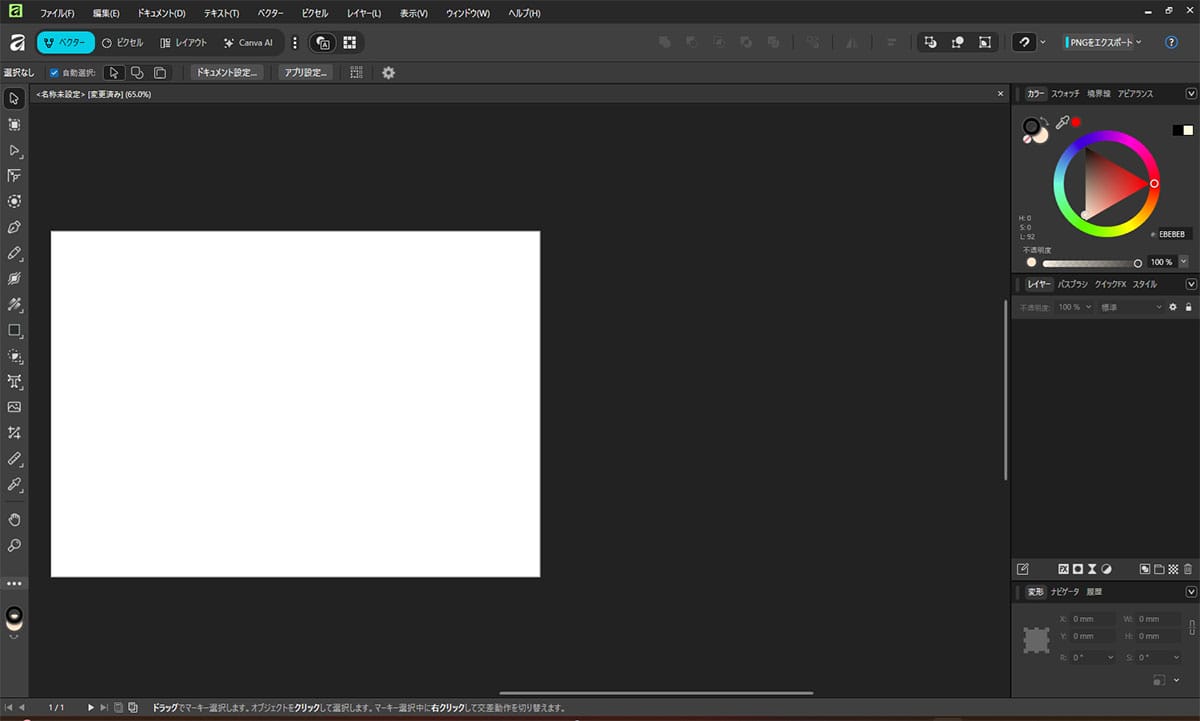1200x721 pixels.
Task: Open the ファイル menu
Action: 56,13
